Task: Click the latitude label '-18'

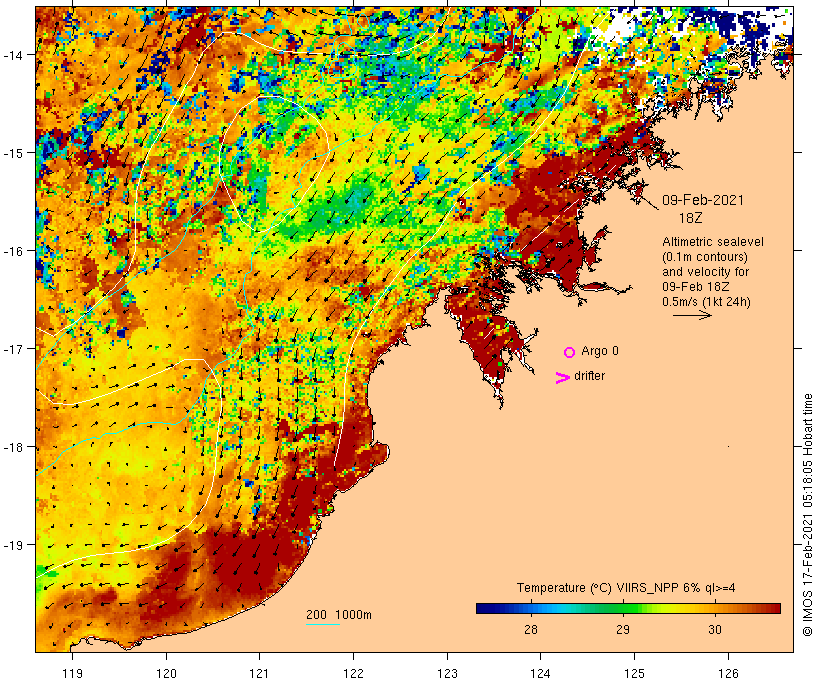Action: pos(12,447)
